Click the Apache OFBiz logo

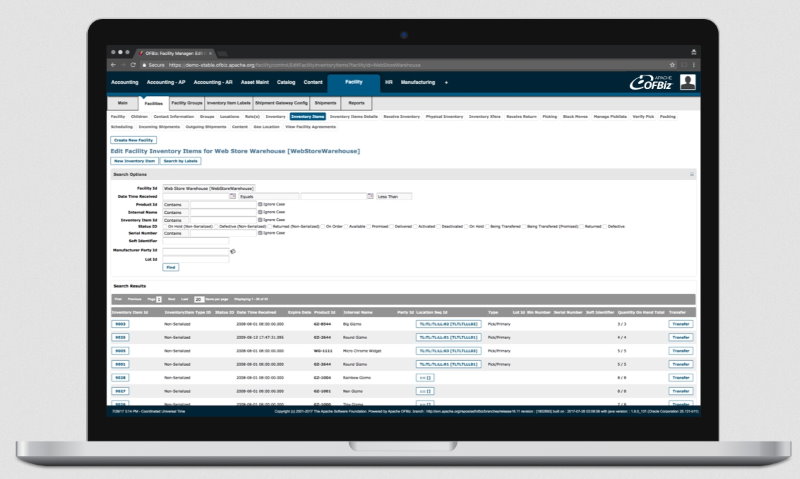(x=650, y=82)
